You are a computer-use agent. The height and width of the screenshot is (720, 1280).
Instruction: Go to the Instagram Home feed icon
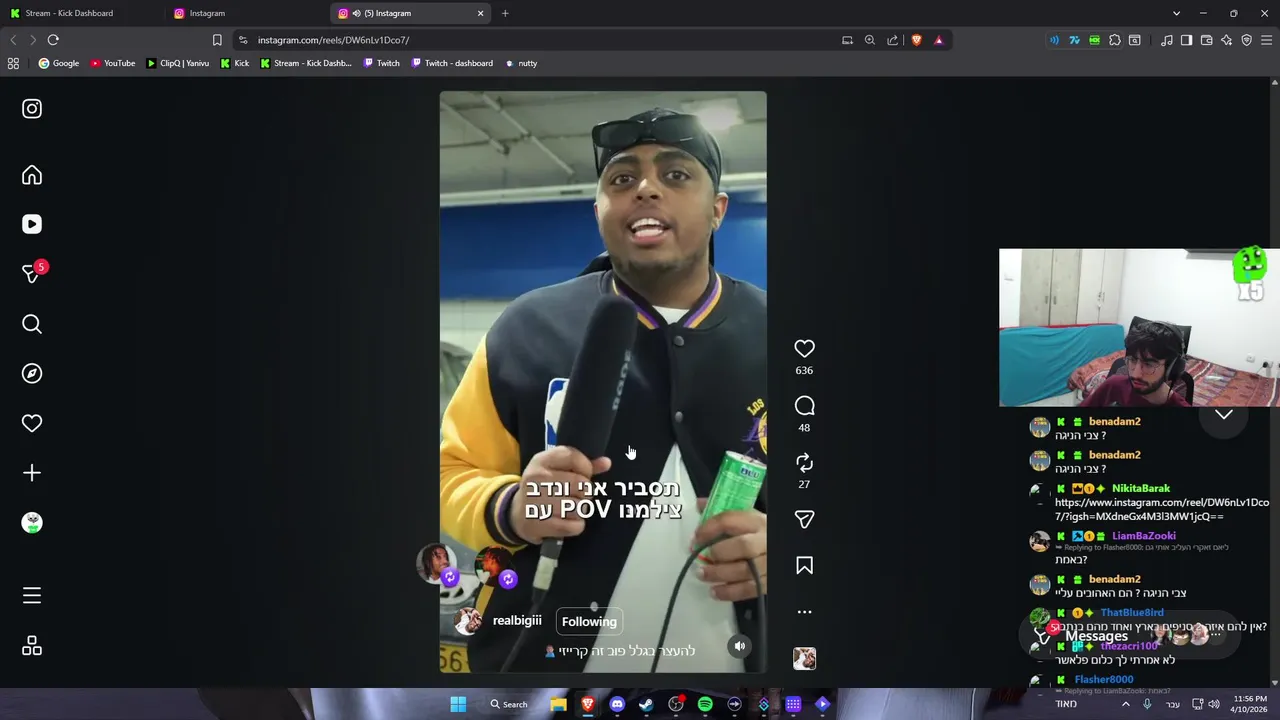point(32,175)
